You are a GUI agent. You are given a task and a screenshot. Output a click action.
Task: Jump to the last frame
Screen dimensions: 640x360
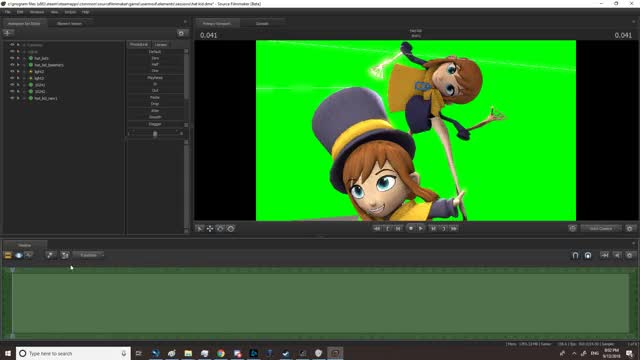coord(454,229)
